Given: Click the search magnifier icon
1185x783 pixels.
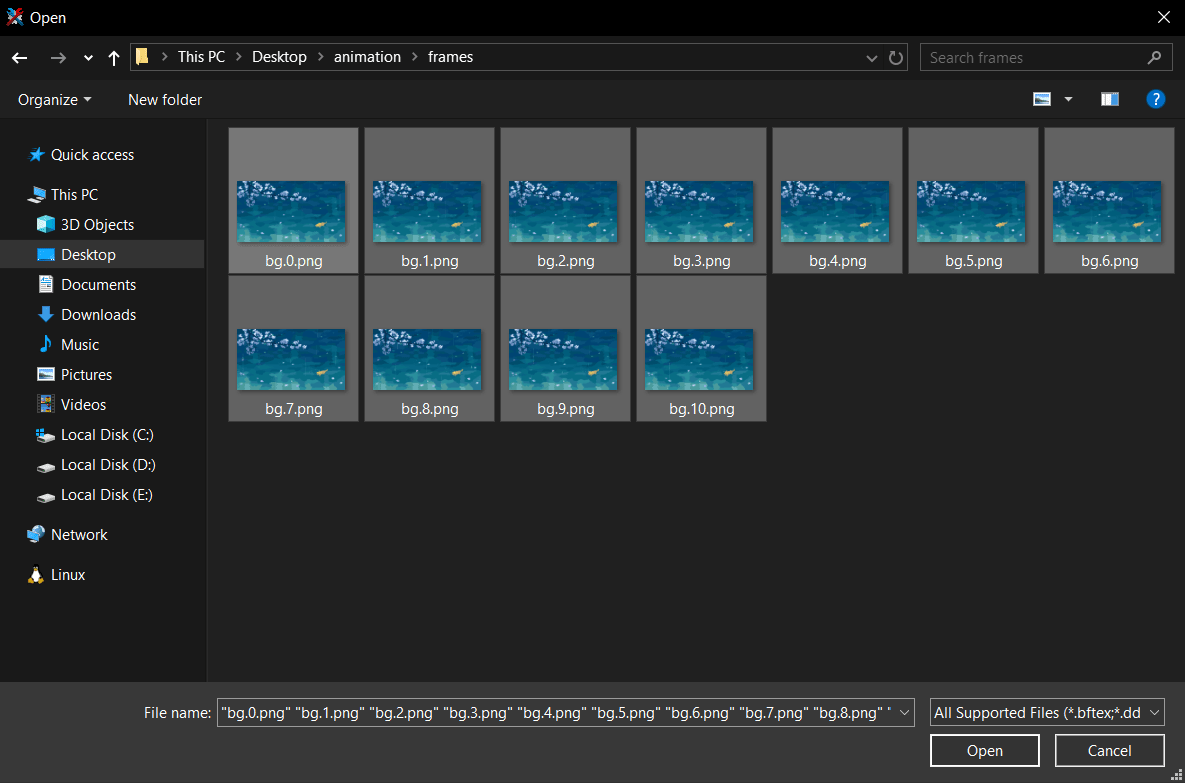Looking at the screenshot, I should tap(1155, 58).
